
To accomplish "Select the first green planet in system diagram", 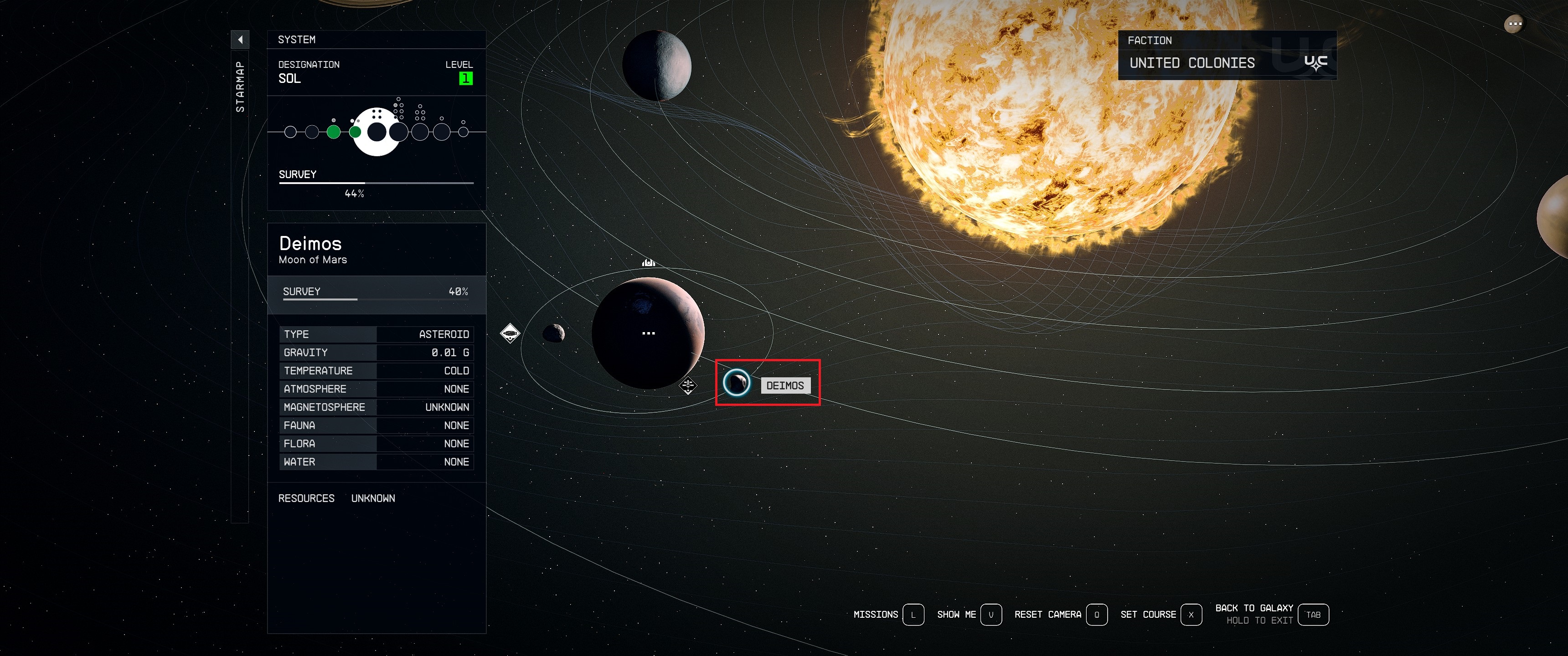I will click(334, 132).
